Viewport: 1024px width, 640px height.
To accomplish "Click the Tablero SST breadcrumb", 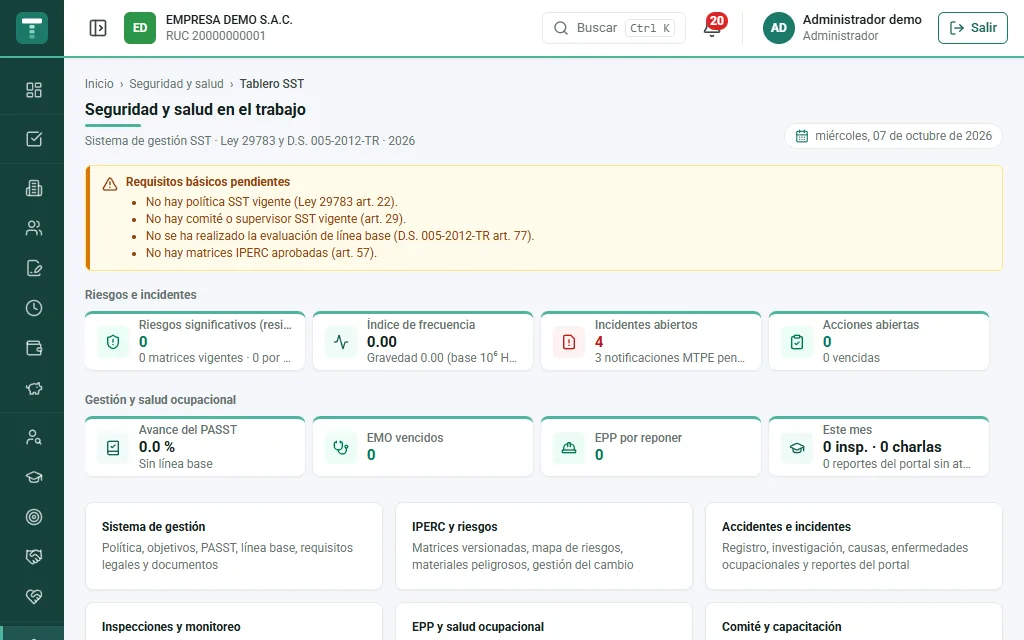I will (x=272, y=84).
